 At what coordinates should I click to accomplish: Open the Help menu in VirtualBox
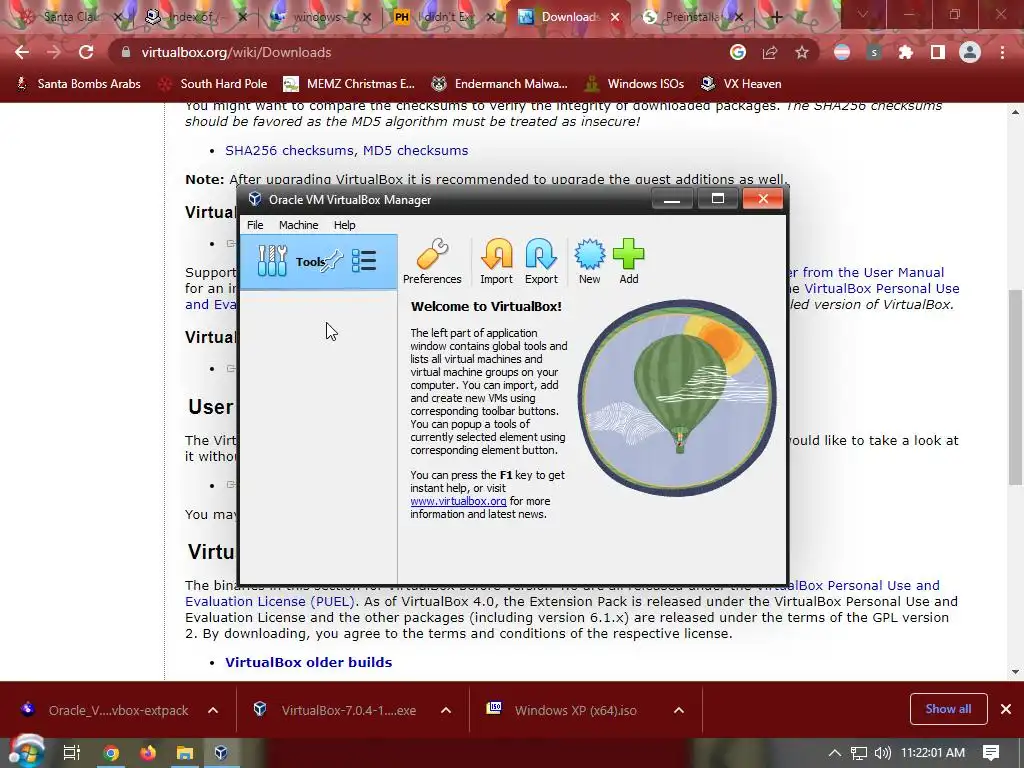(x=344, y=225)
